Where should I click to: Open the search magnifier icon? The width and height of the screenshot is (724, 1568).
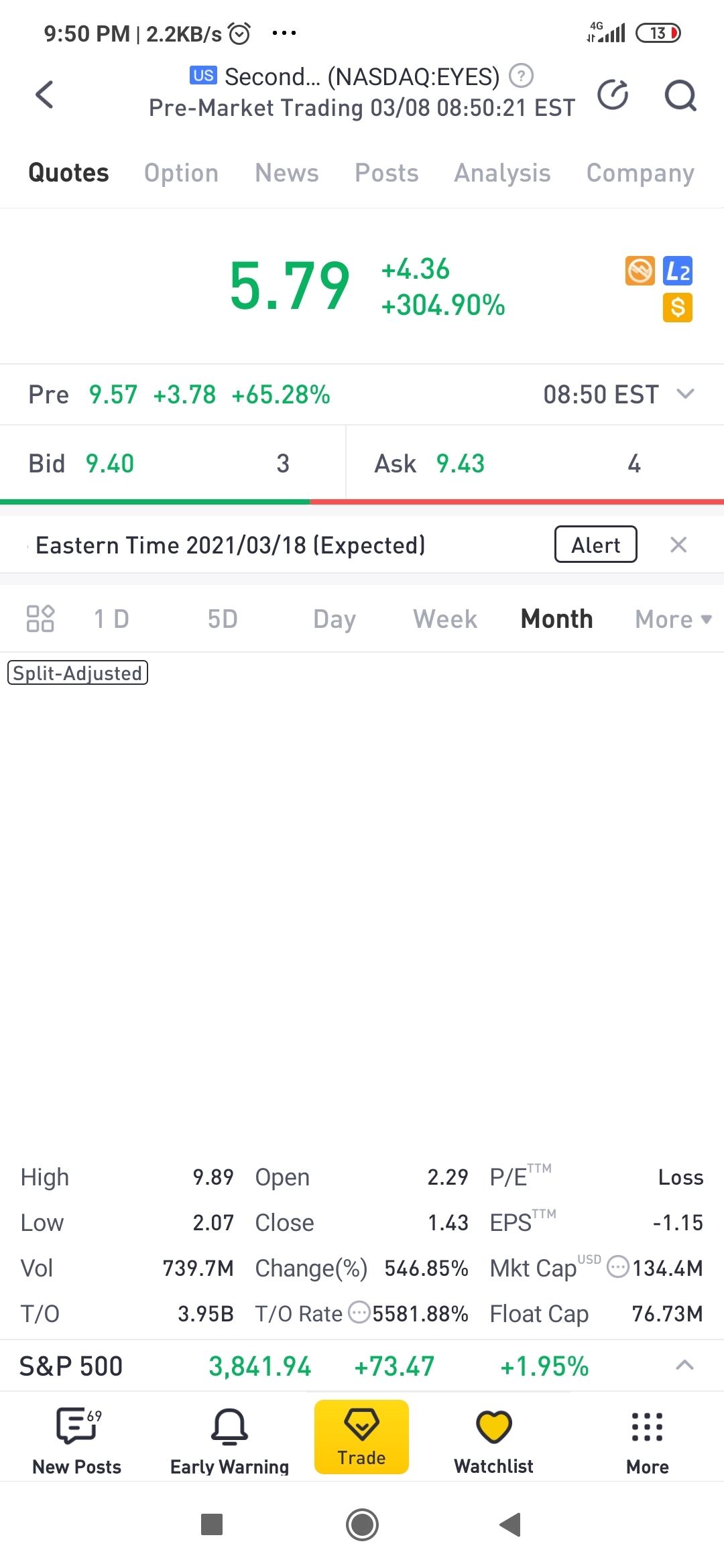[680, 95]
